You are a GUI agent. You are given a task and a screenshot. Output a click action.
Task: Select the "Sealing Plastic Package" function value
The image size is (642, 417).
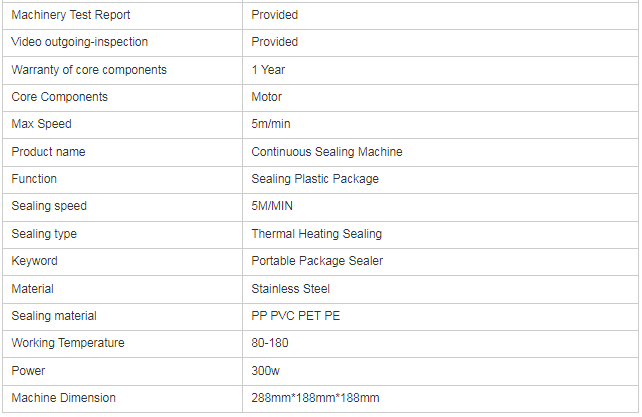[x=315, y=179]
